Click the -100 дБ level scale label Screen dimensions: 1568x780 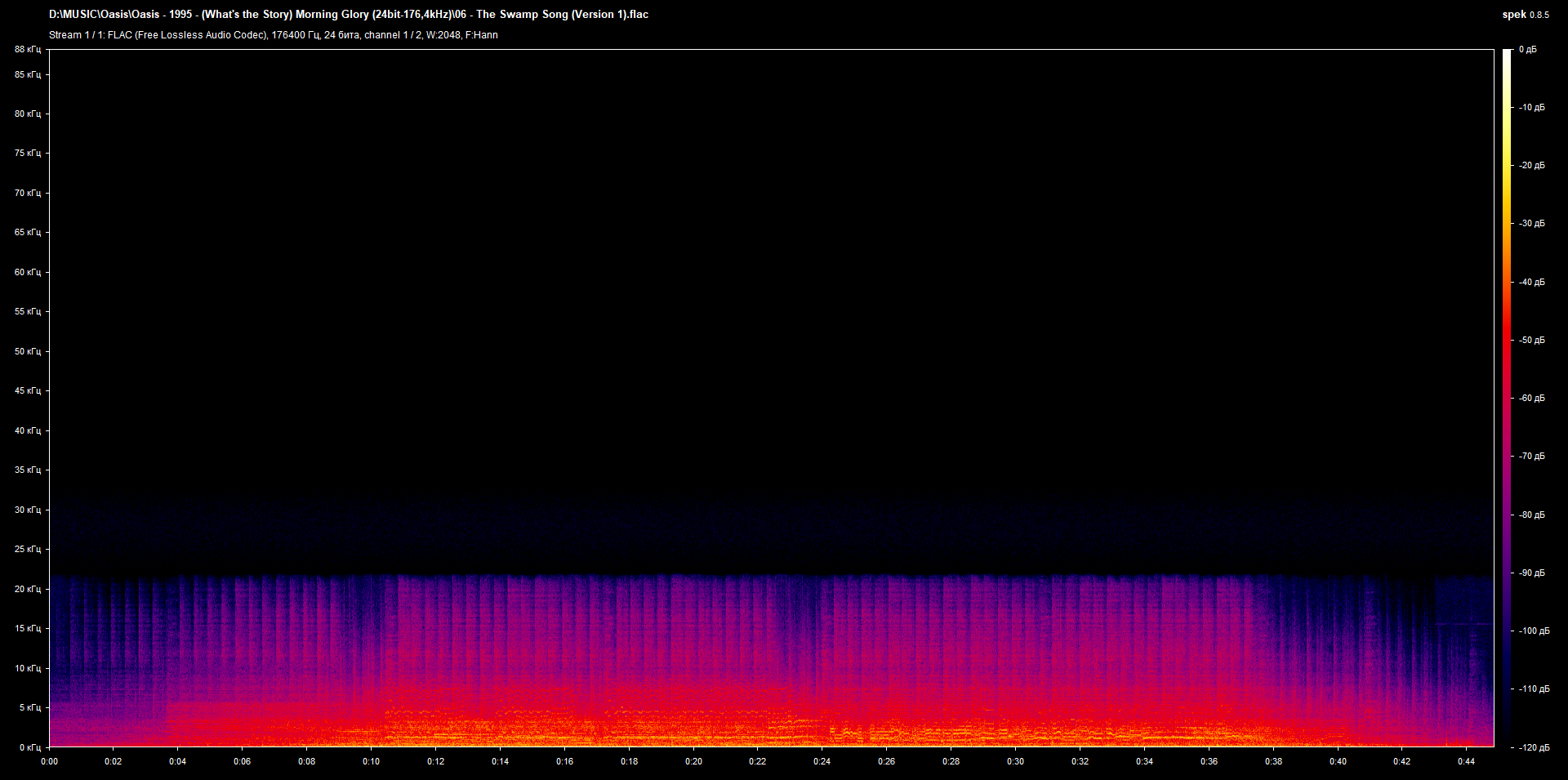(x=1534, y=631)
